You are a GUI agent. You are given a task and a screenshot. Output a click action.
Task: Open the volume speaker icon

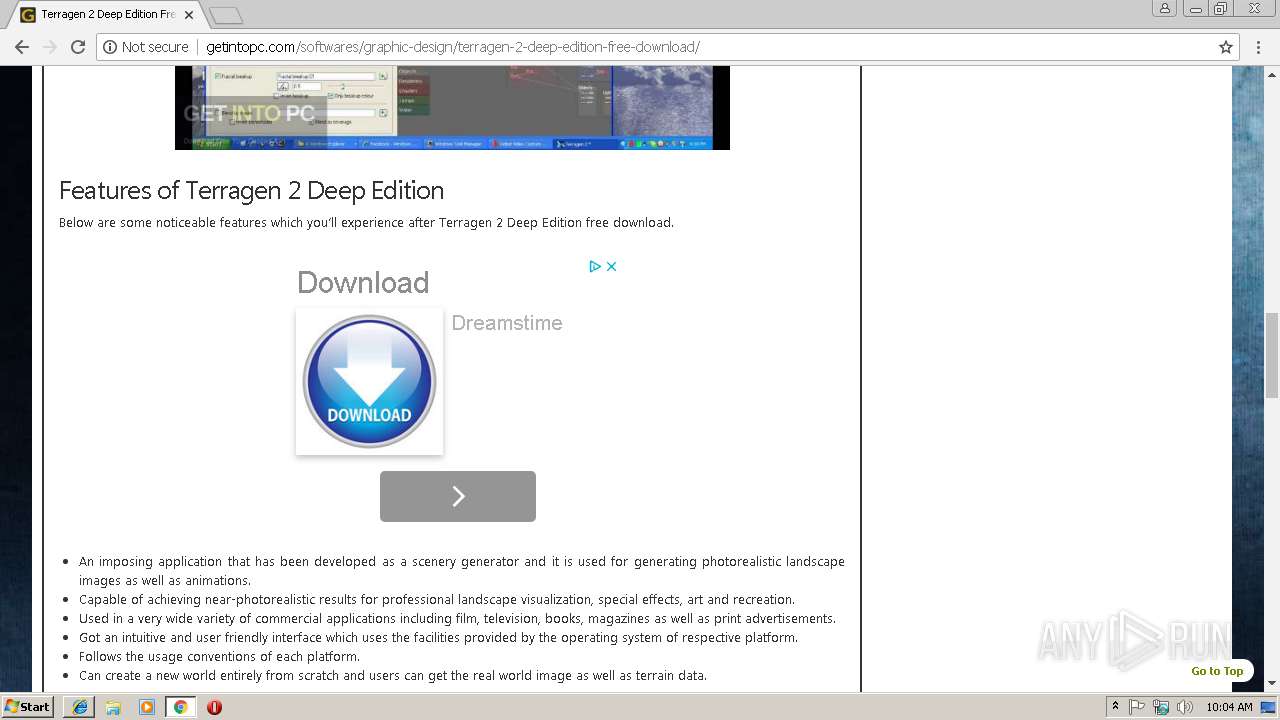[1185, 707]
